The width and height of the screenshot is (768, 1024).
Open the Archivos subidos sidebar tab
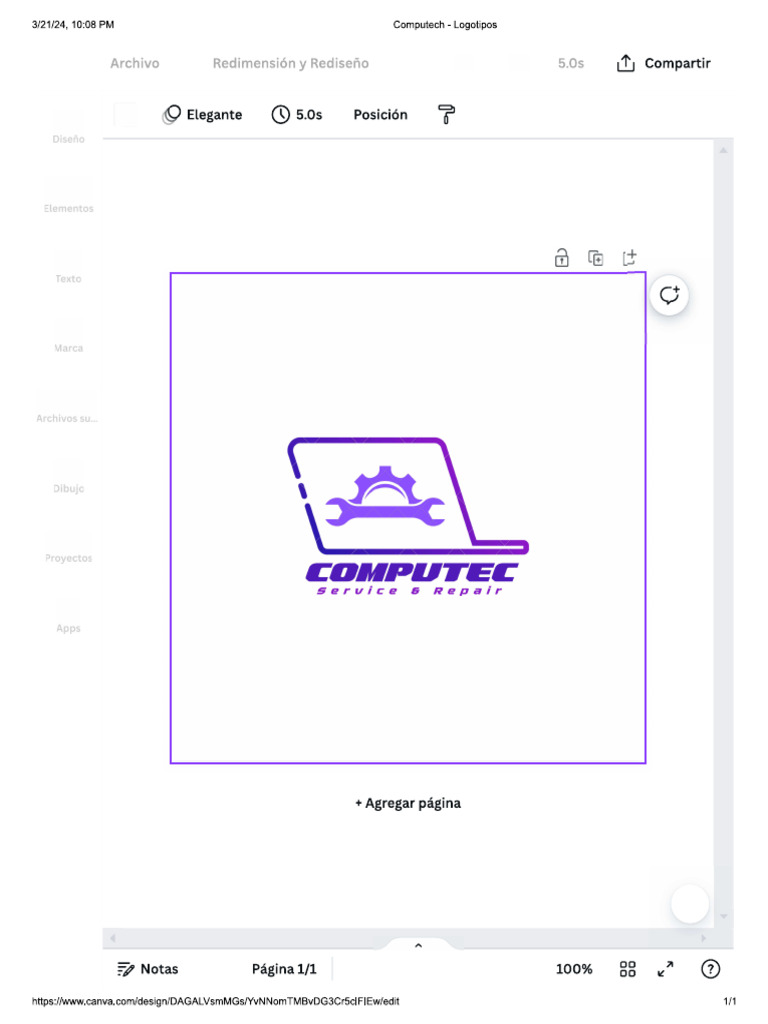67,418
